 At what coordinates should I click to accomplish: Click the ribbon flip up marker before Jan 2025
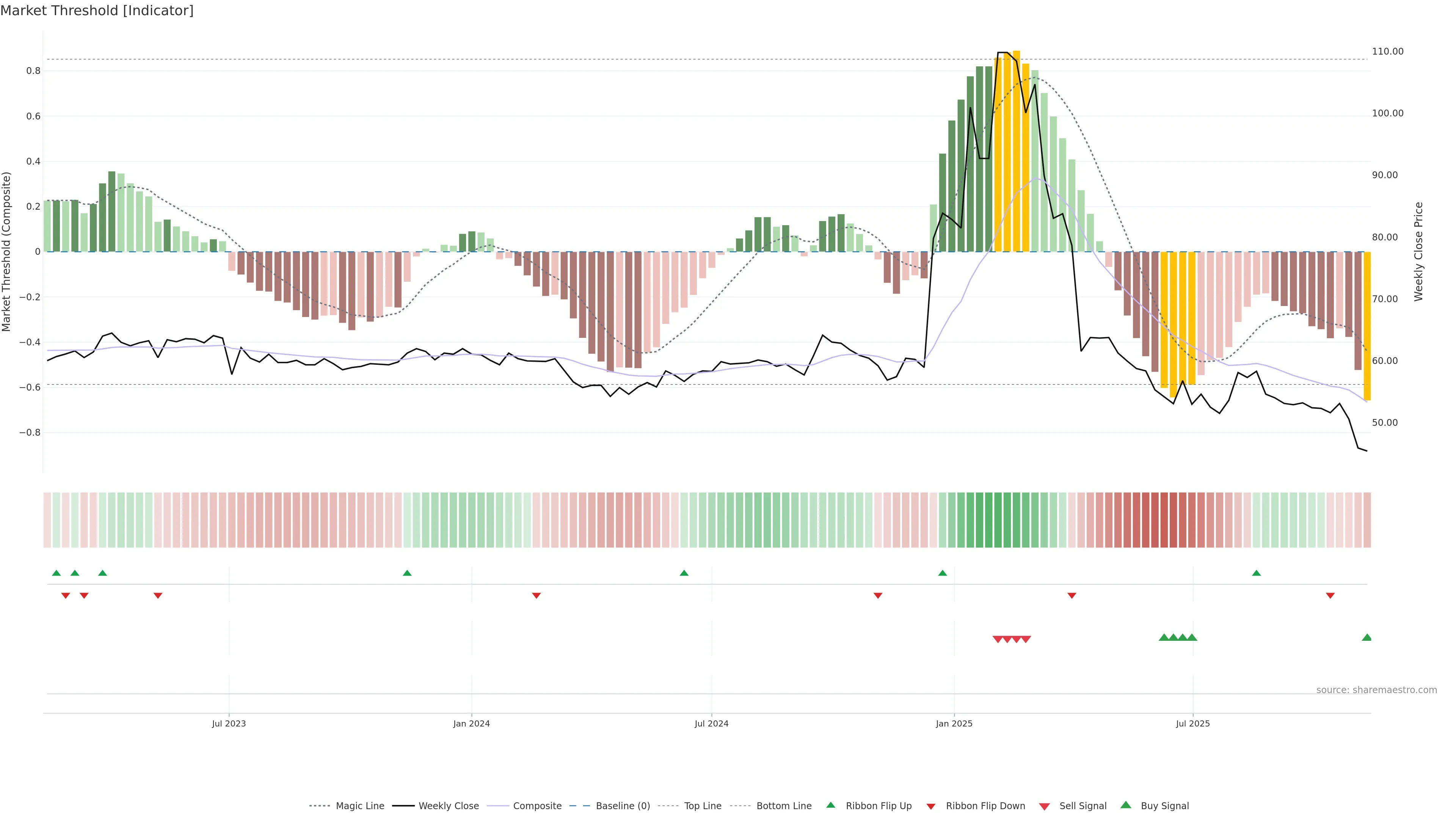pyautogui.click(x=942, y=573)
